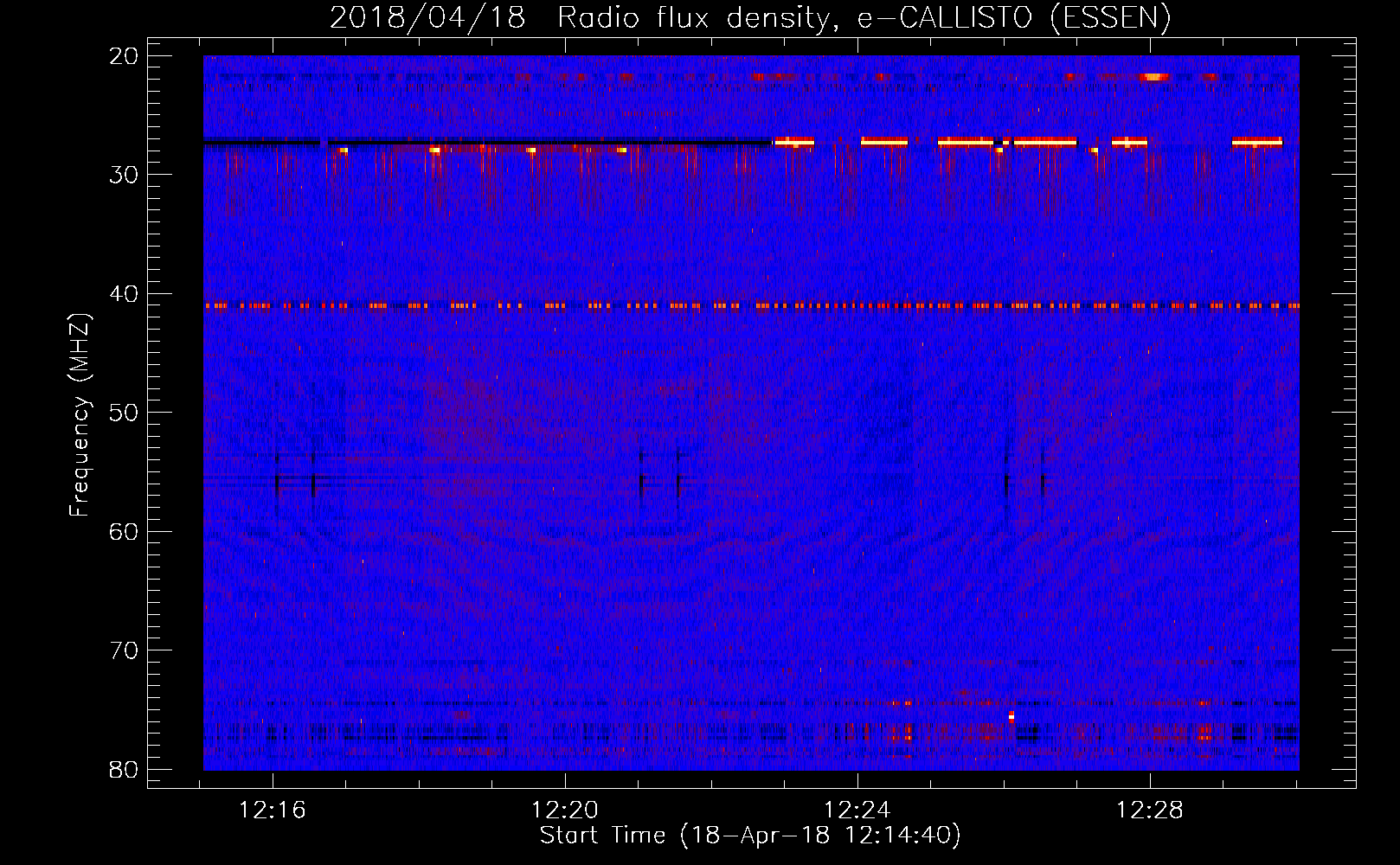
Task: Click the 12:28 time tick label
Action: pos(1150,811)
